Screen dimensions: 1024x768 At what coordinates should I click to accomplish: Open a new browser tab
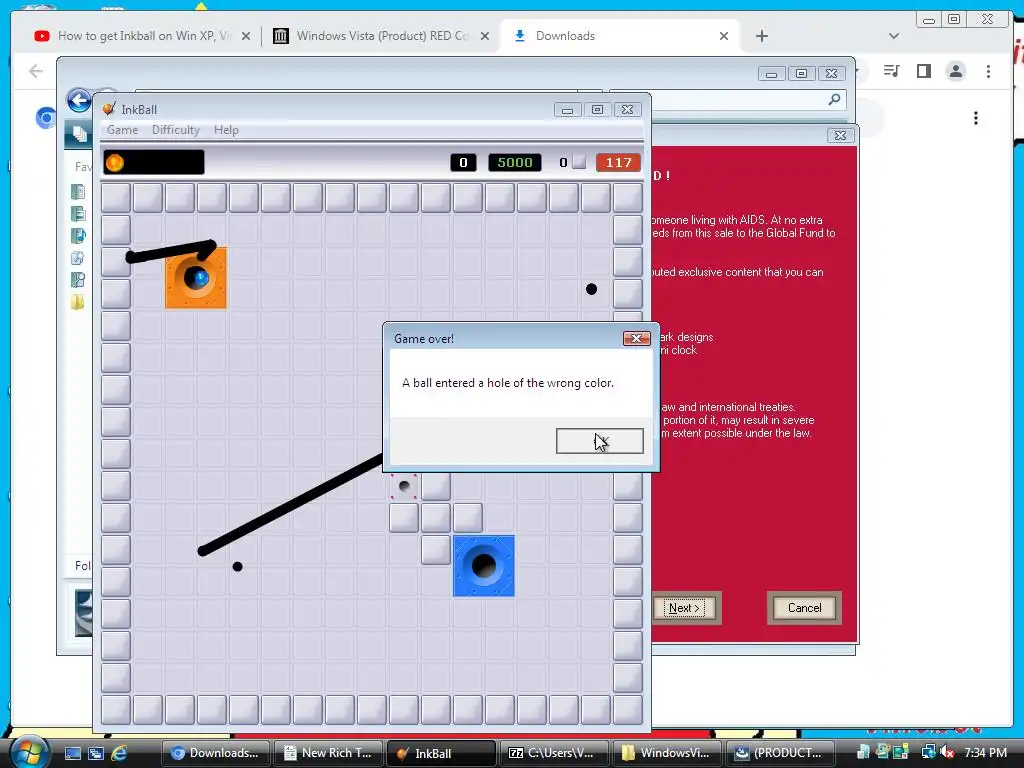[x=761, y=36]
